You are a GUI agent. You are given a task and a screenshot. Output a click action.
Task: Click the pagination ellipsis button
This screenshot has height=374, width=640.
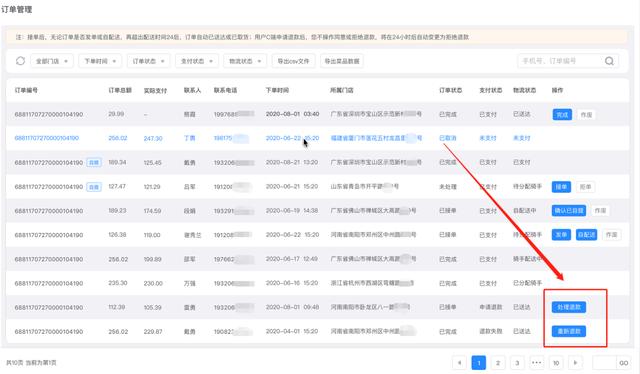tap(536, 363)
